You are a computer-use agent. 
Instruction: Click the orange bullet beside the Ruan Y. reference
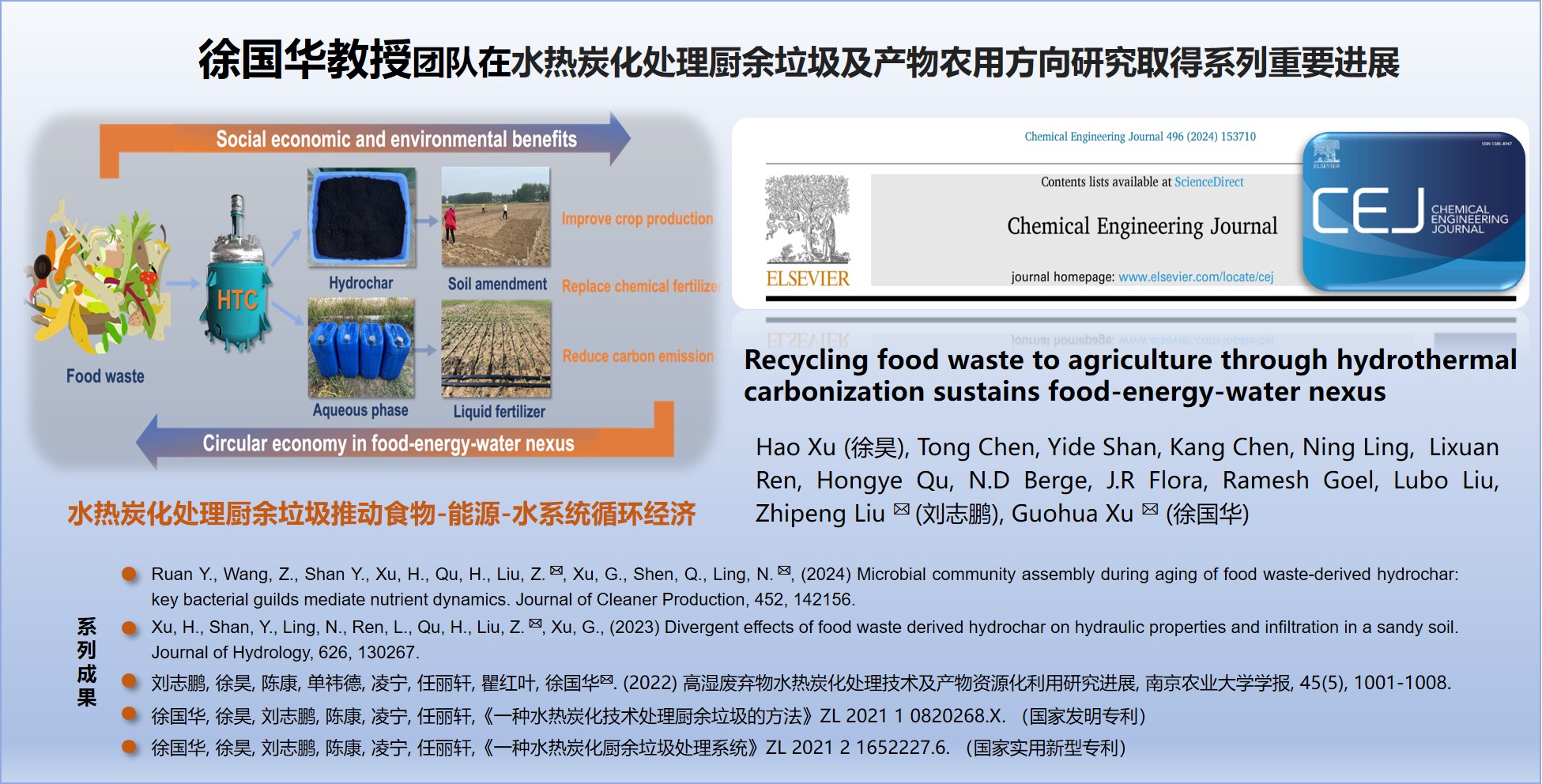[x=130, y=574]
